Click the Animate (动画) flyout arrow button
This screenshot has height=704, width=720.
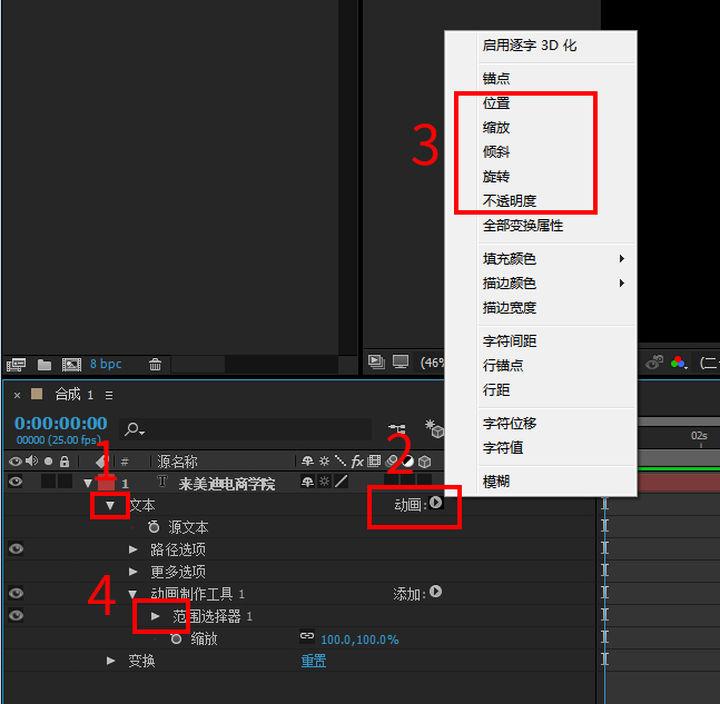pos(436,504)
